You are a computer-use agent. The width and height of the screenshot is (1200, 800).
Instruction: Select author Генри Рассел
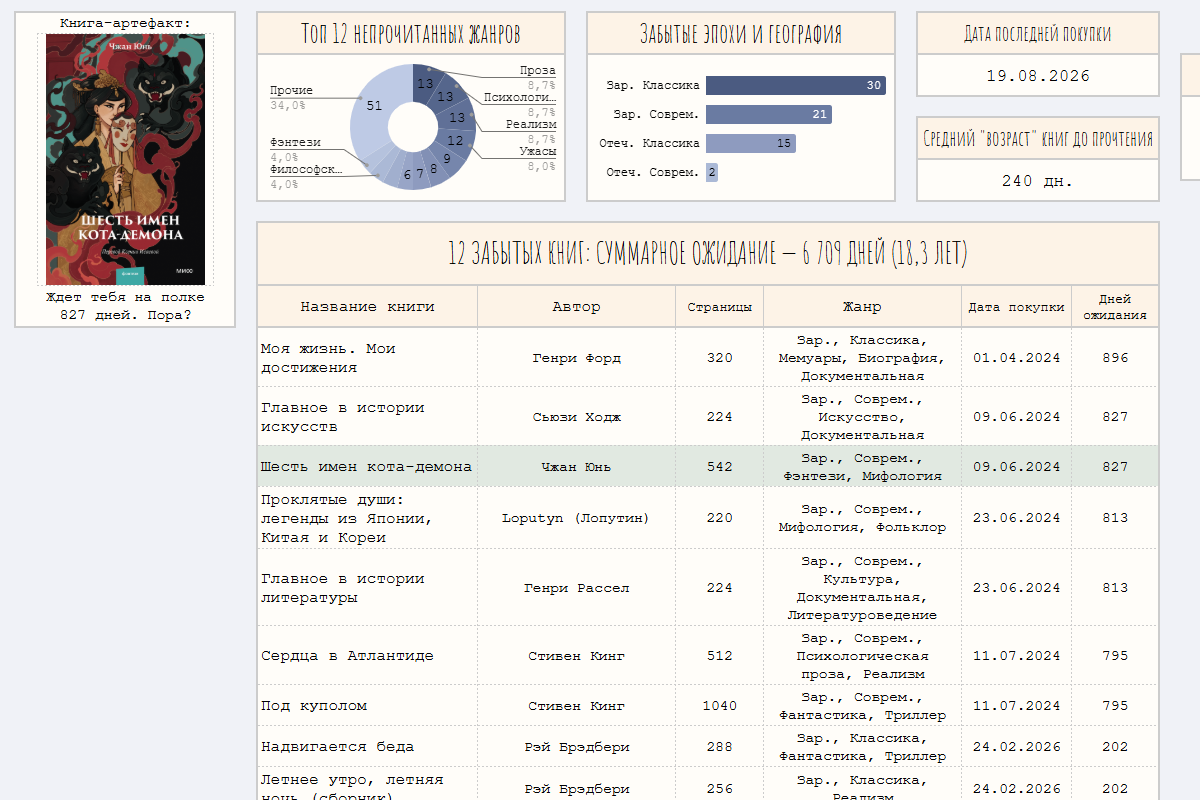577,588
